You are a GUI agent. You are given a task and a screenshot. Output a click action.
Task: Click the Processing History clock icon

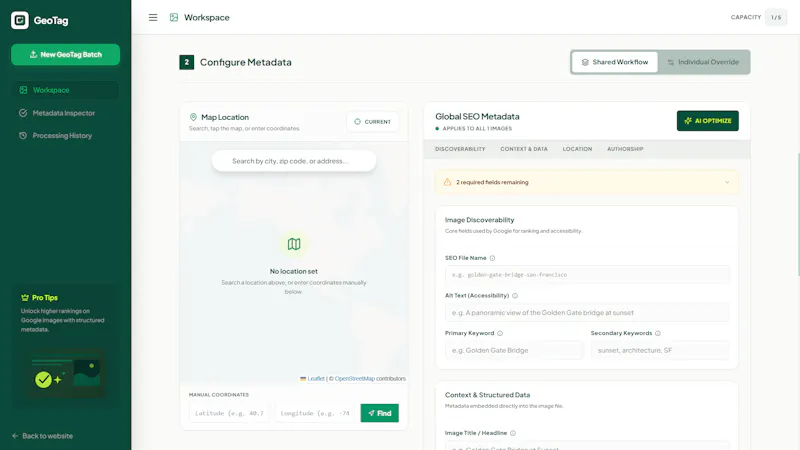[23, 136]
